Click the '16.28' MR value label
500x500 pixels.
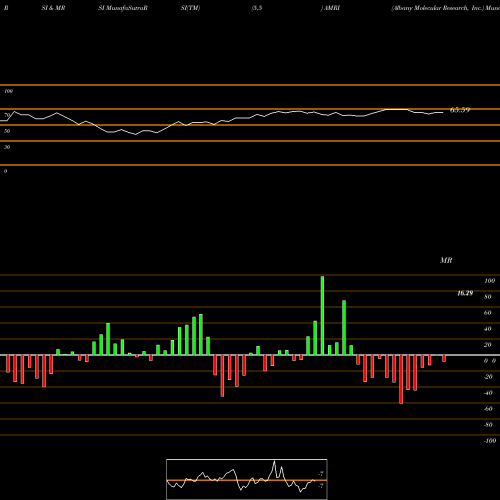click(465, 293)
